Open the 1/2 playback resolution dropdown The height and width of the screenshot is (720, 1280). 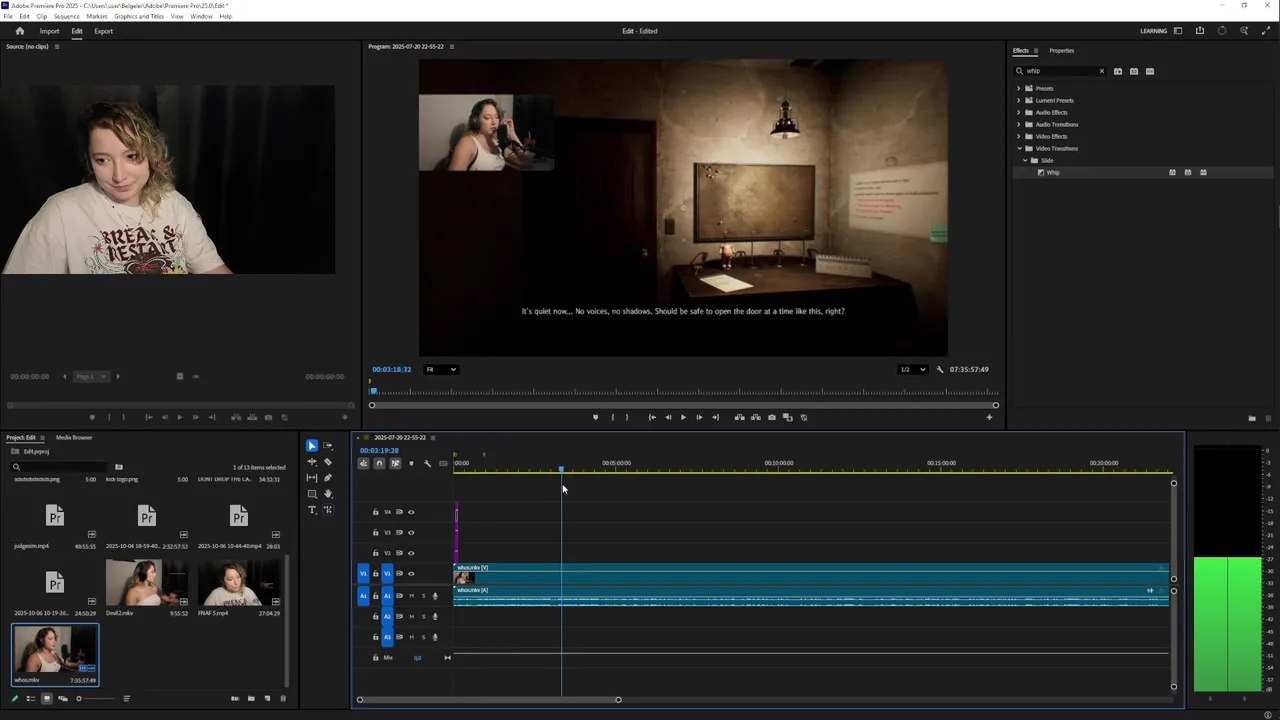(x=911, y=369)
